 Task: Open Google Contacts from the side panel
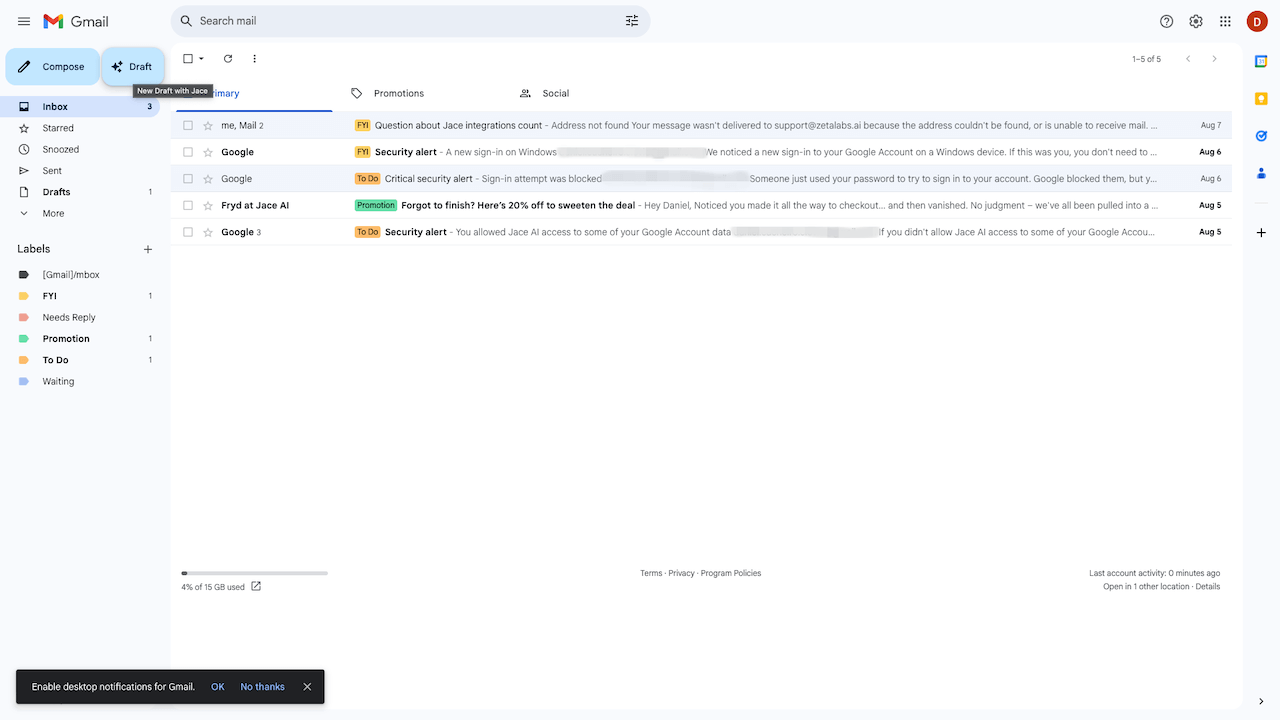[1261, 172]
